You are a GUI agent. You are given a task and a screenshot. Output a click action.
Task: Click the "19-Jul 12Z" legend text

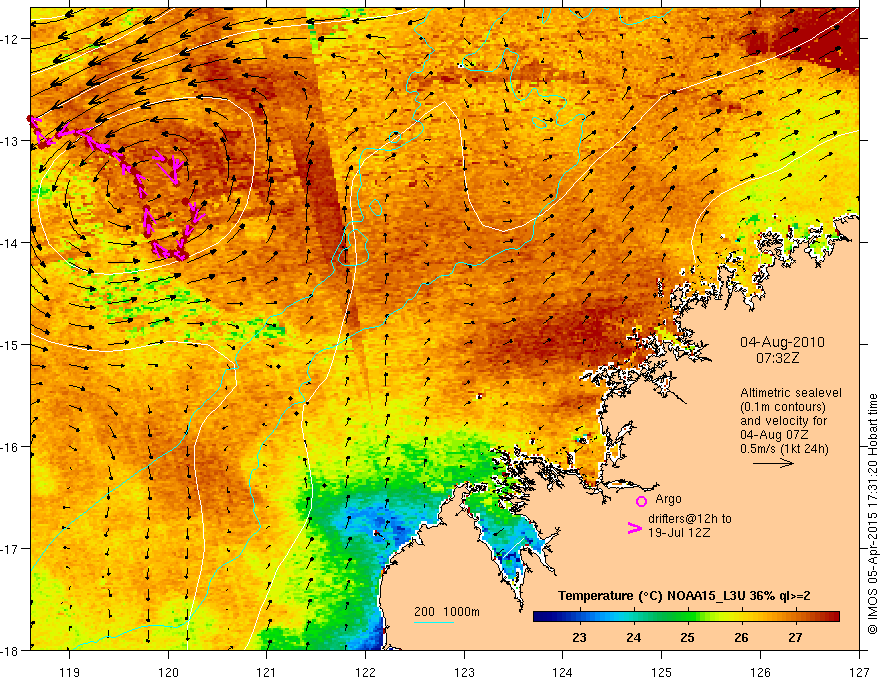click(x=679, y=532)
